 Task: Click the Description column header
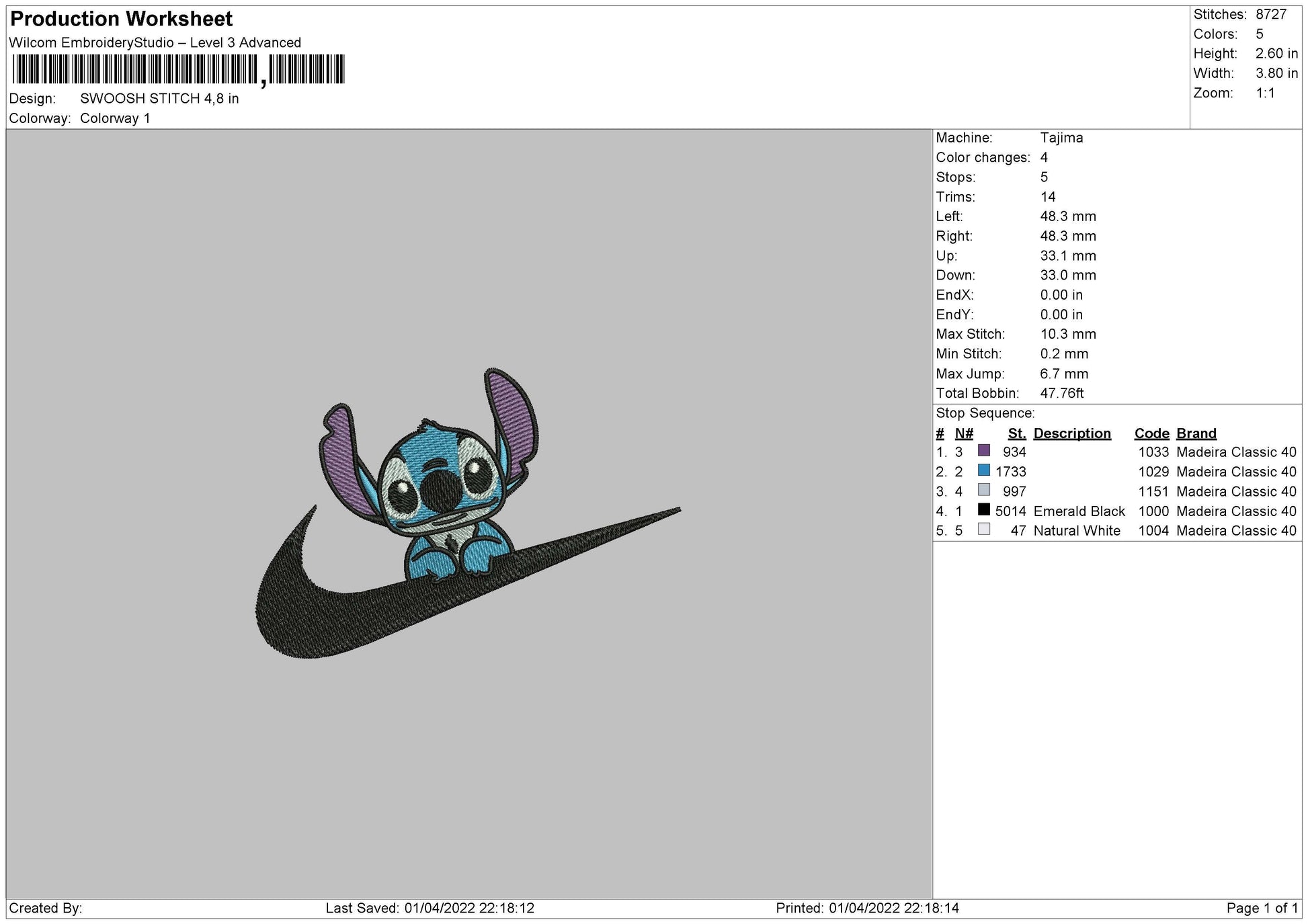pos(1073,433)
